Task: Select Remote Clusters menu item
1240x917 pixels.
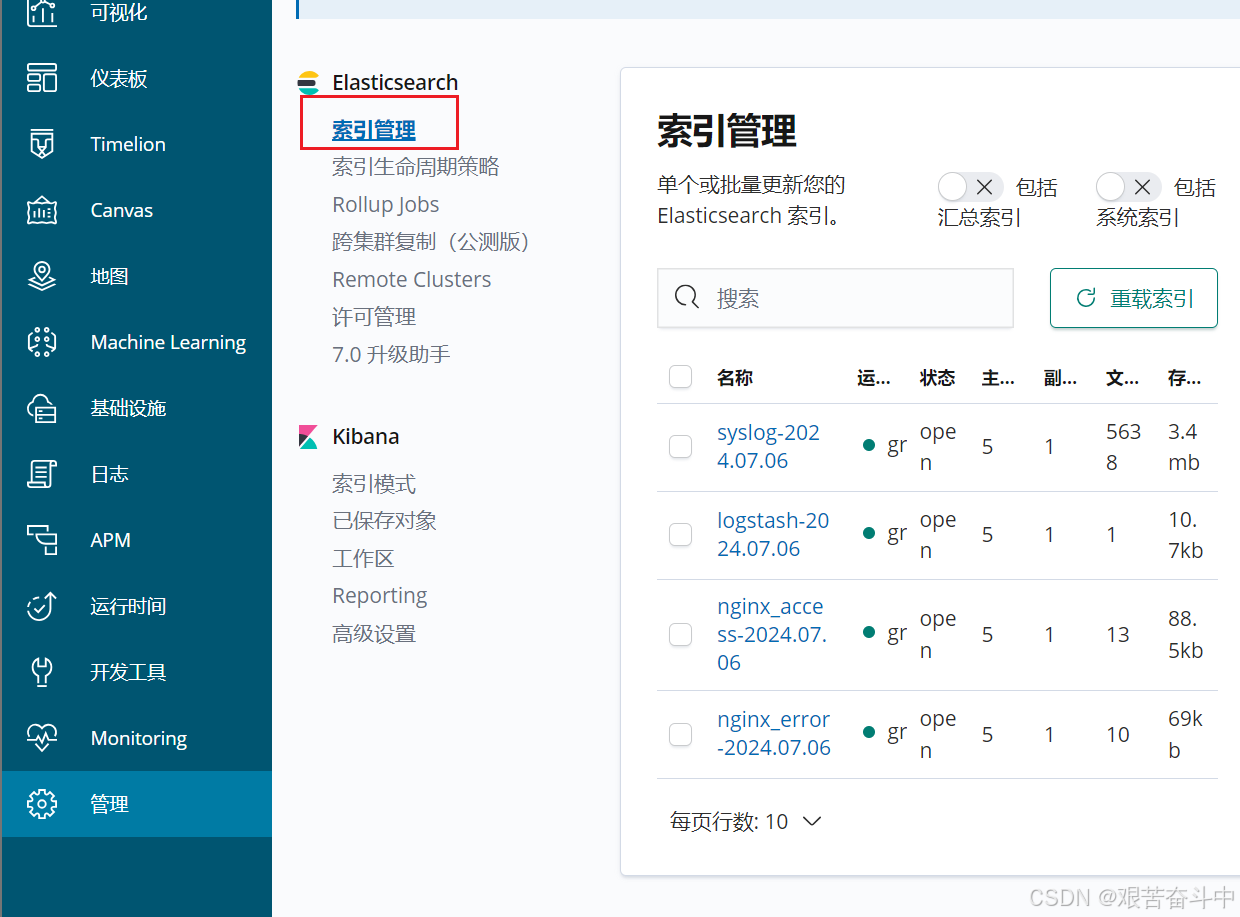Action: 412,280
